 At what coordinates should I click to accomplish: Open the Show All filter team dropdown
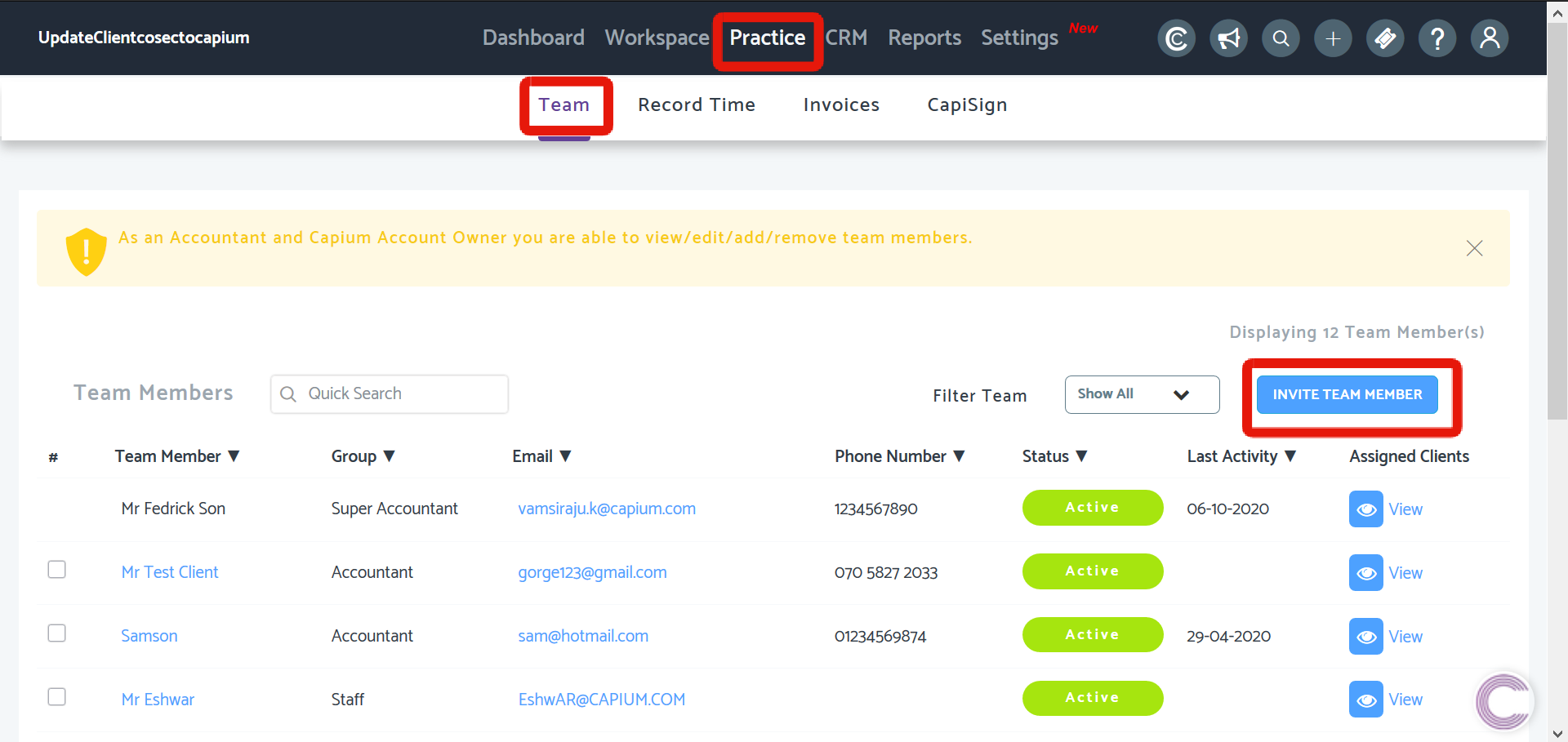click(x=1142, y=394)
